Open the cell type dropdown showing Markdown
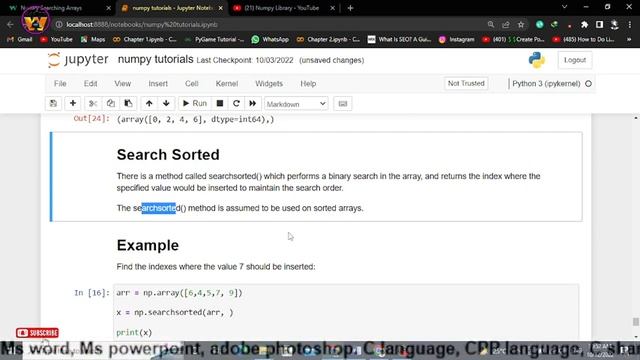The height and width of the screenshot is (360, 640). point(296,104)
